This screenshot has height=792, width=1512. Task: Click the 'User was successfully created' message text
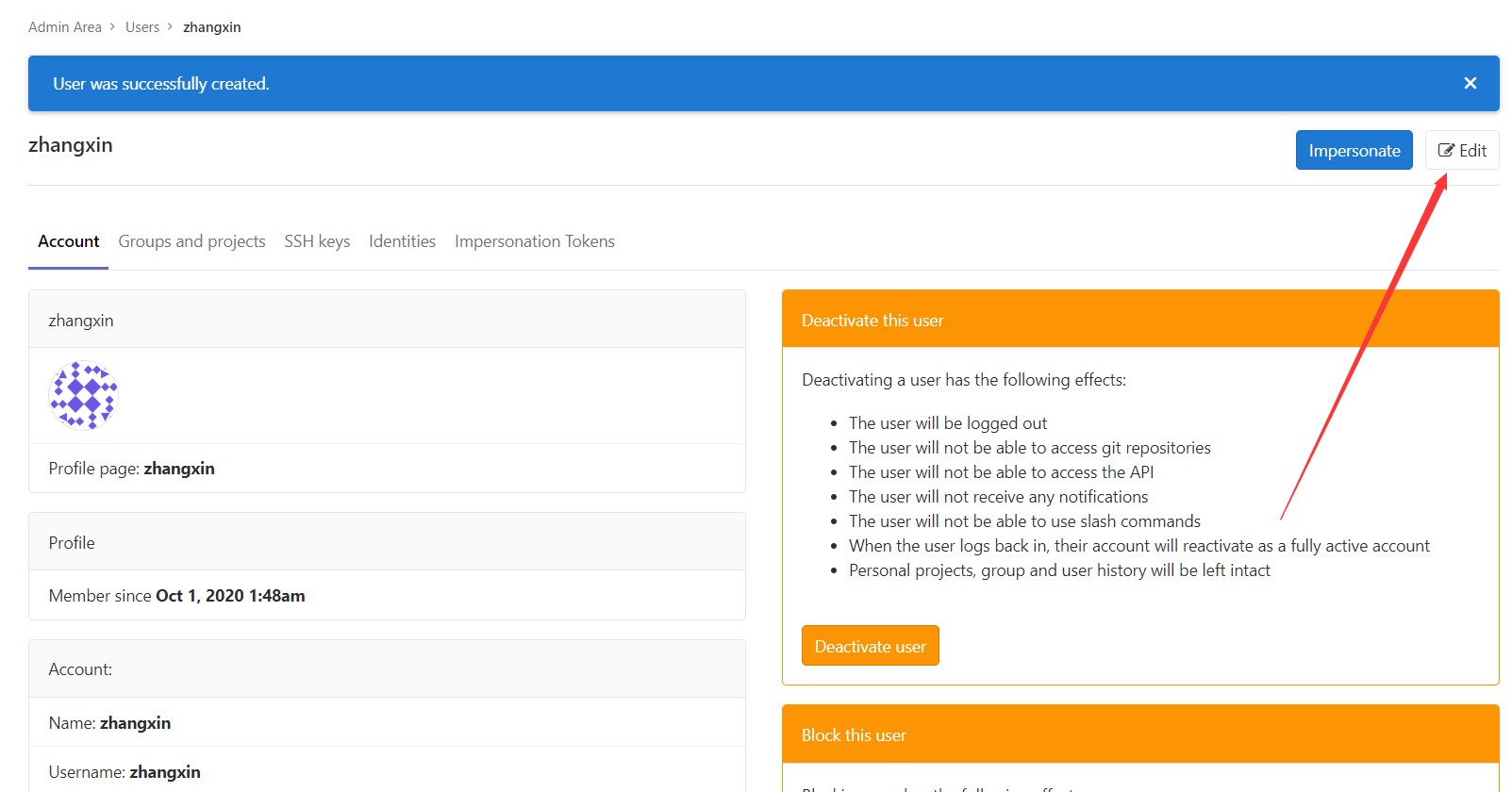pyautogui.click(x=161, y=84)
